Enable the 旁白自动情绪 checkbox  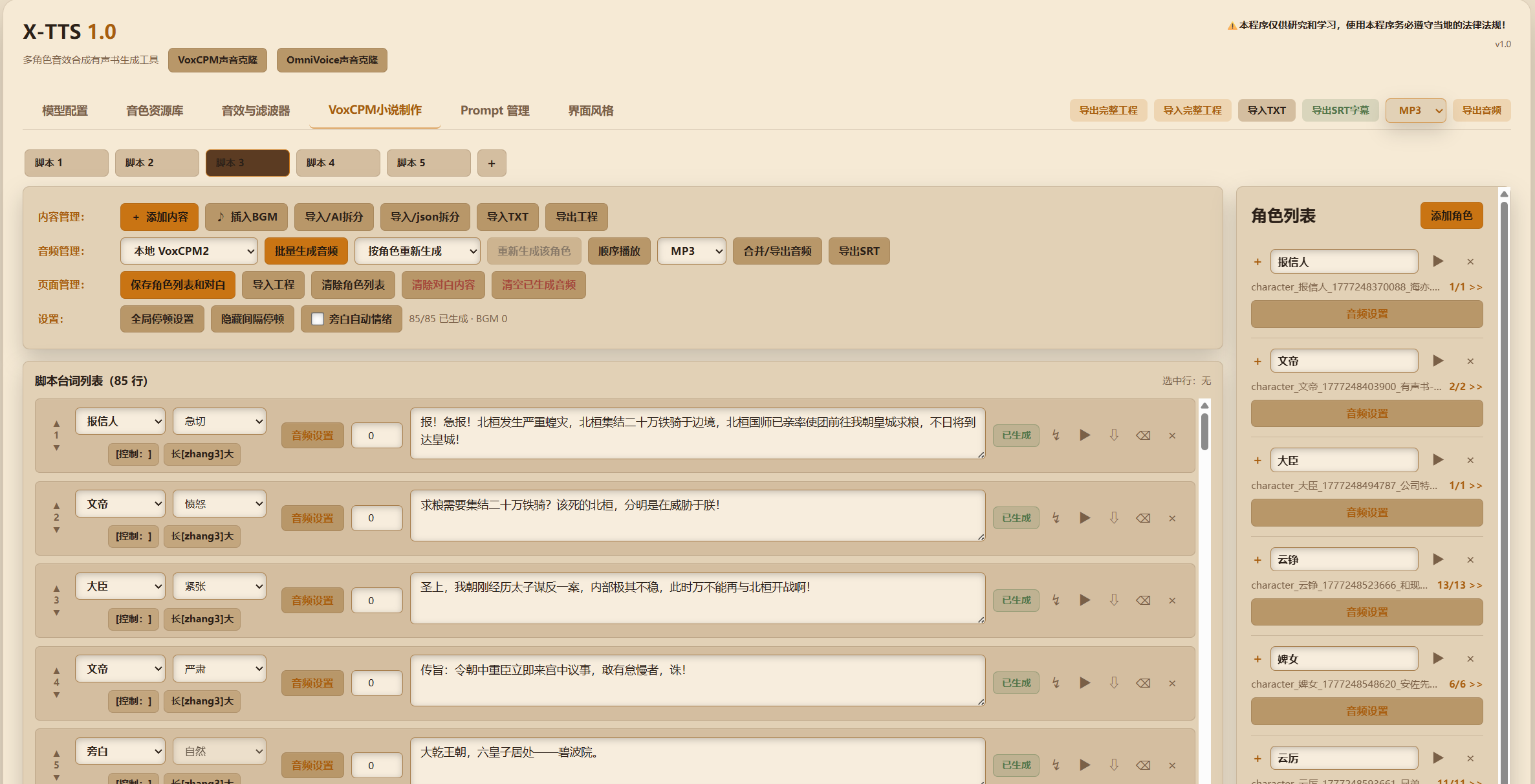coord(317,318)
